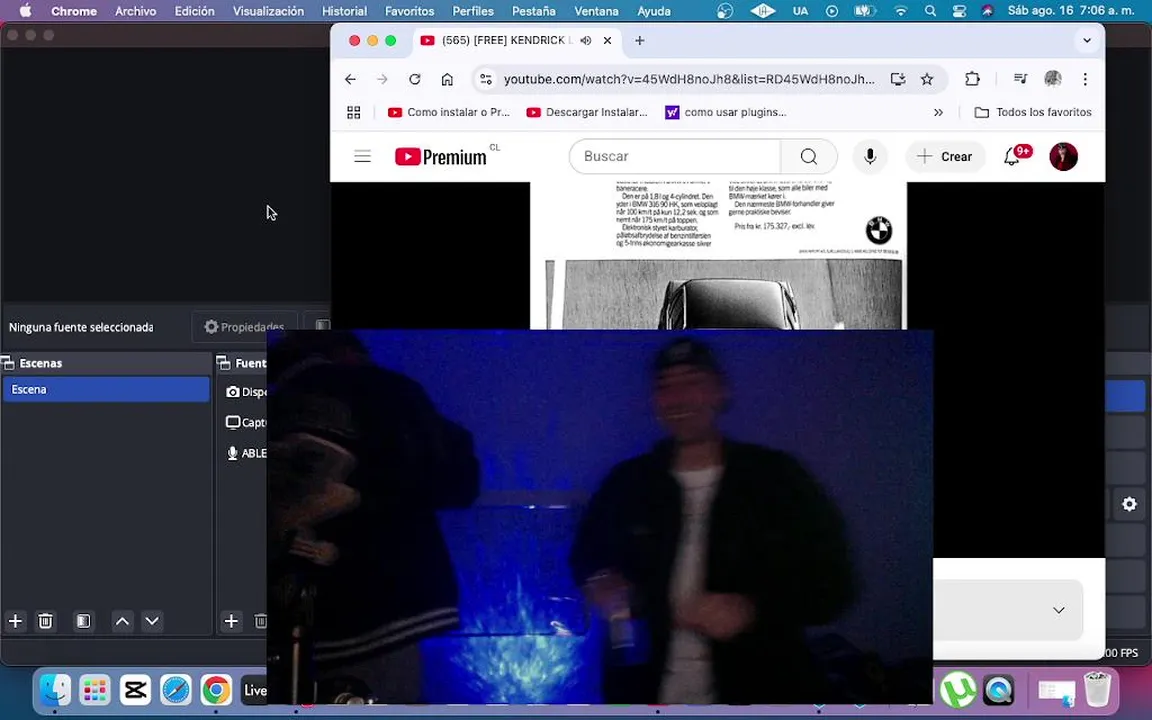Open the Visualización menu
Image resolution: width=1152 pixels, height=720 pixels.
coord(268,11)
